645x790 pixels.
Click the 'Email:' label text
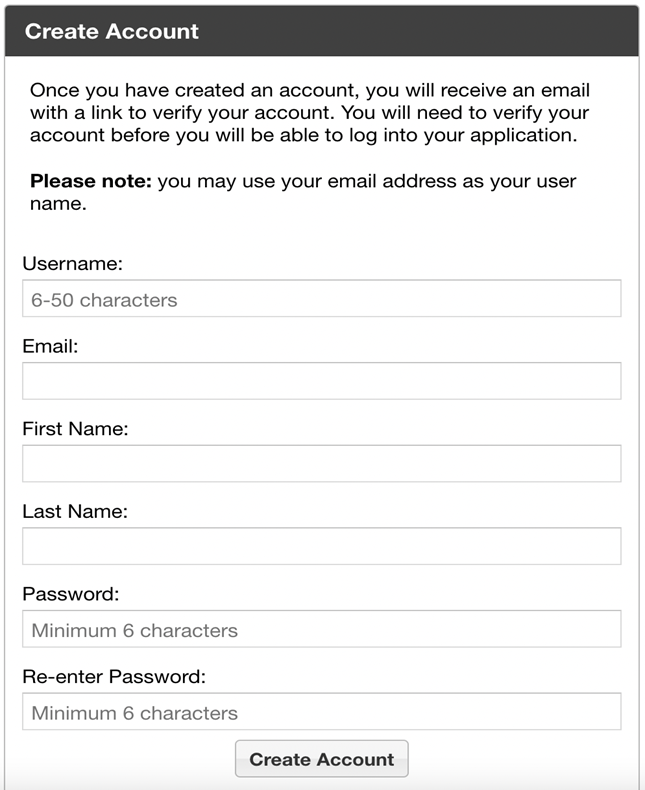point(50,347)
